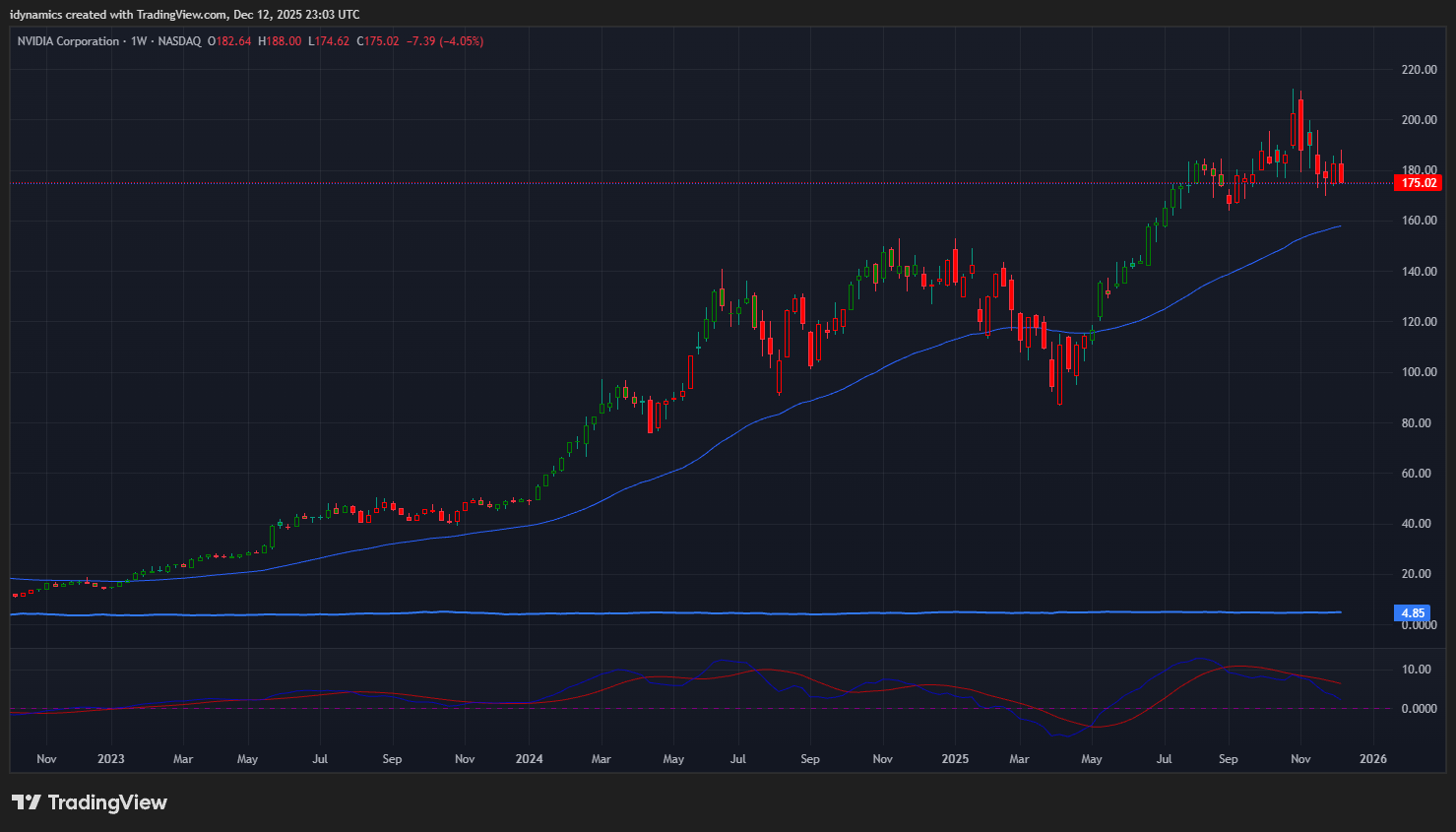Image resolution: width=1456 pixels, height=832 pixels.
Task: Click the open price value O182.64
Action: click(x=229, y=41)
